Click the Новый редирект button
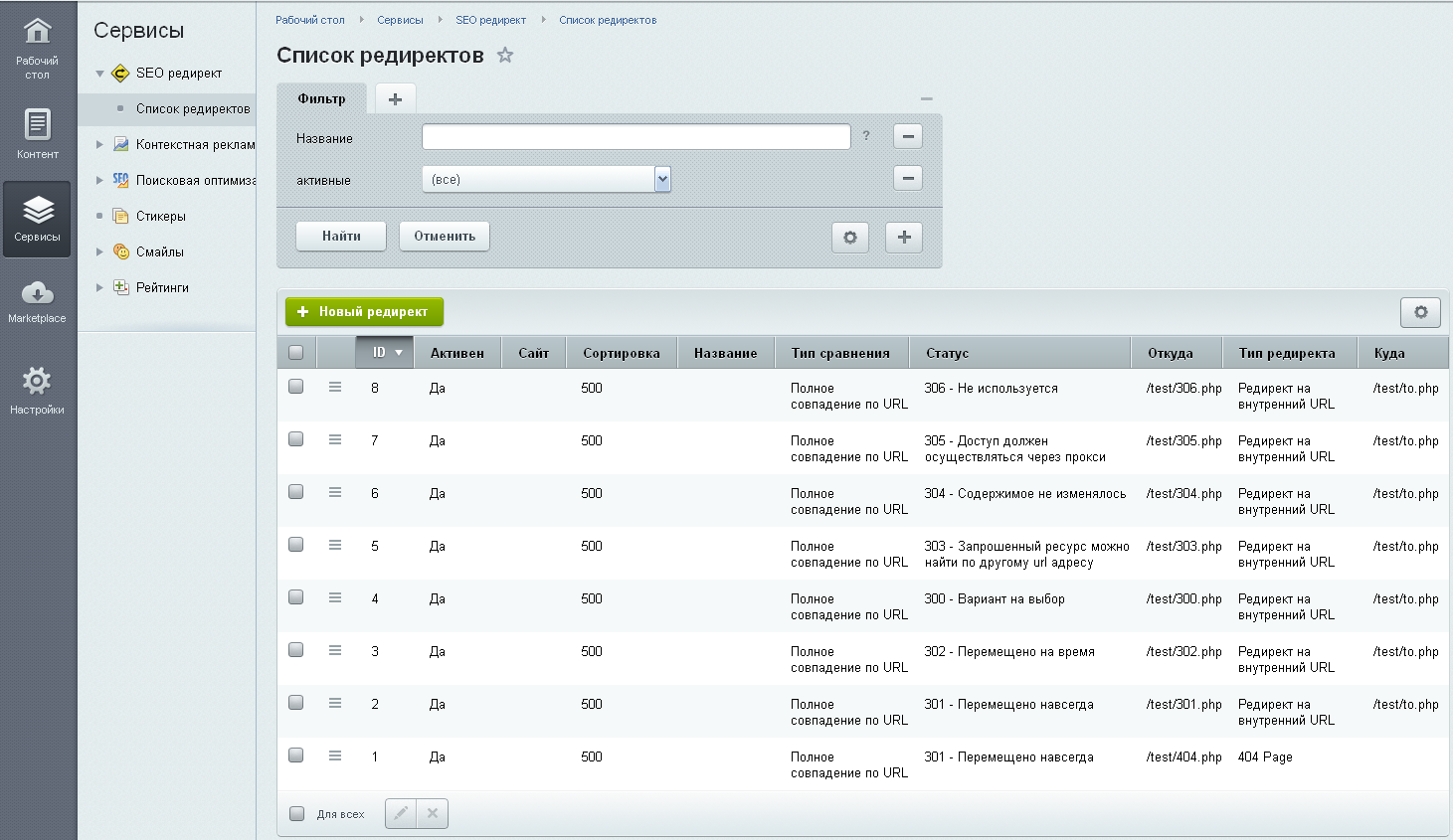Image resolution: width=1453 pixels, height=840 pixels. (x=364, y=312)
